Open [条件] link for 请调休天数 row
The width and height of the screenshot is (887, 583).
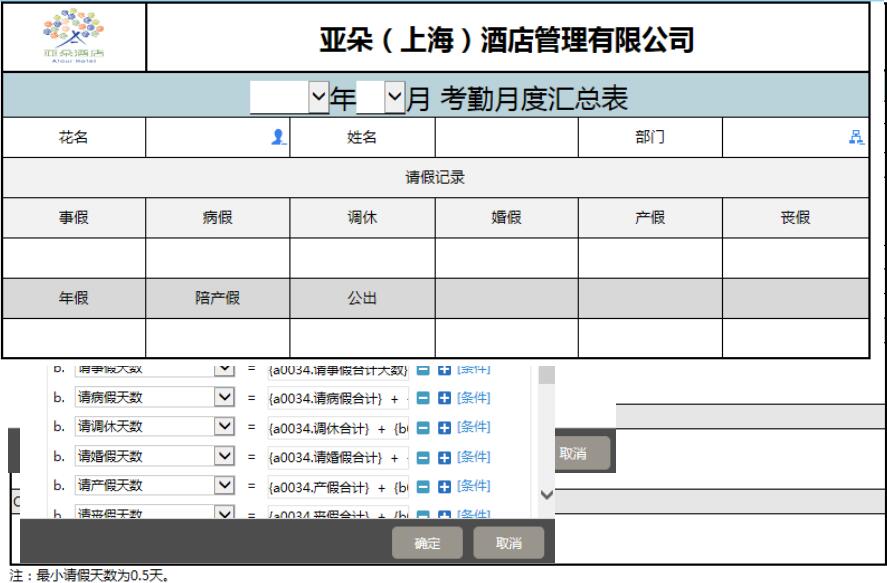[473, 427]
